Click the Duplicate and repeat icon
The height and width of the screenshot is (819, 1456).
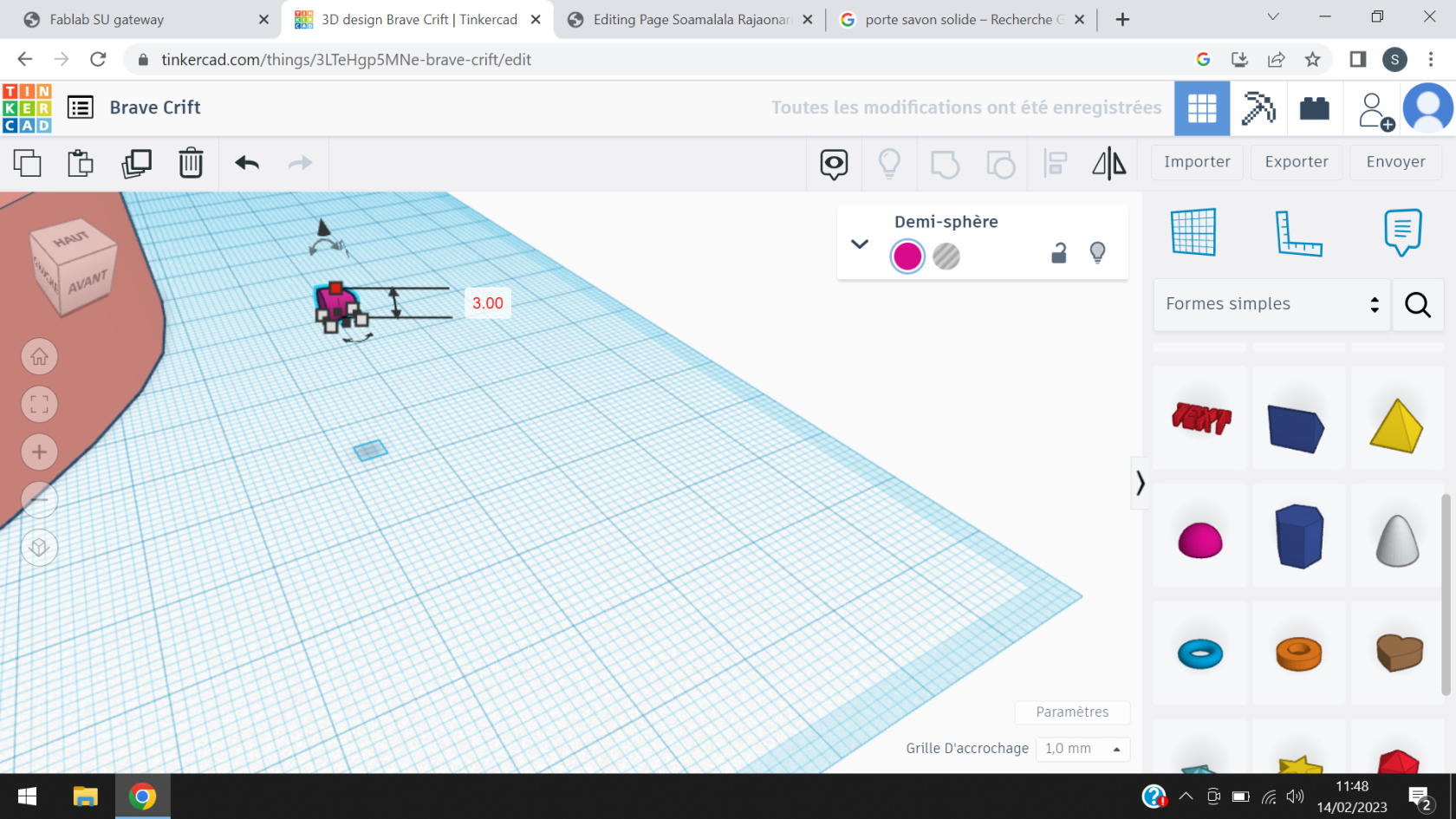(136, 163)
